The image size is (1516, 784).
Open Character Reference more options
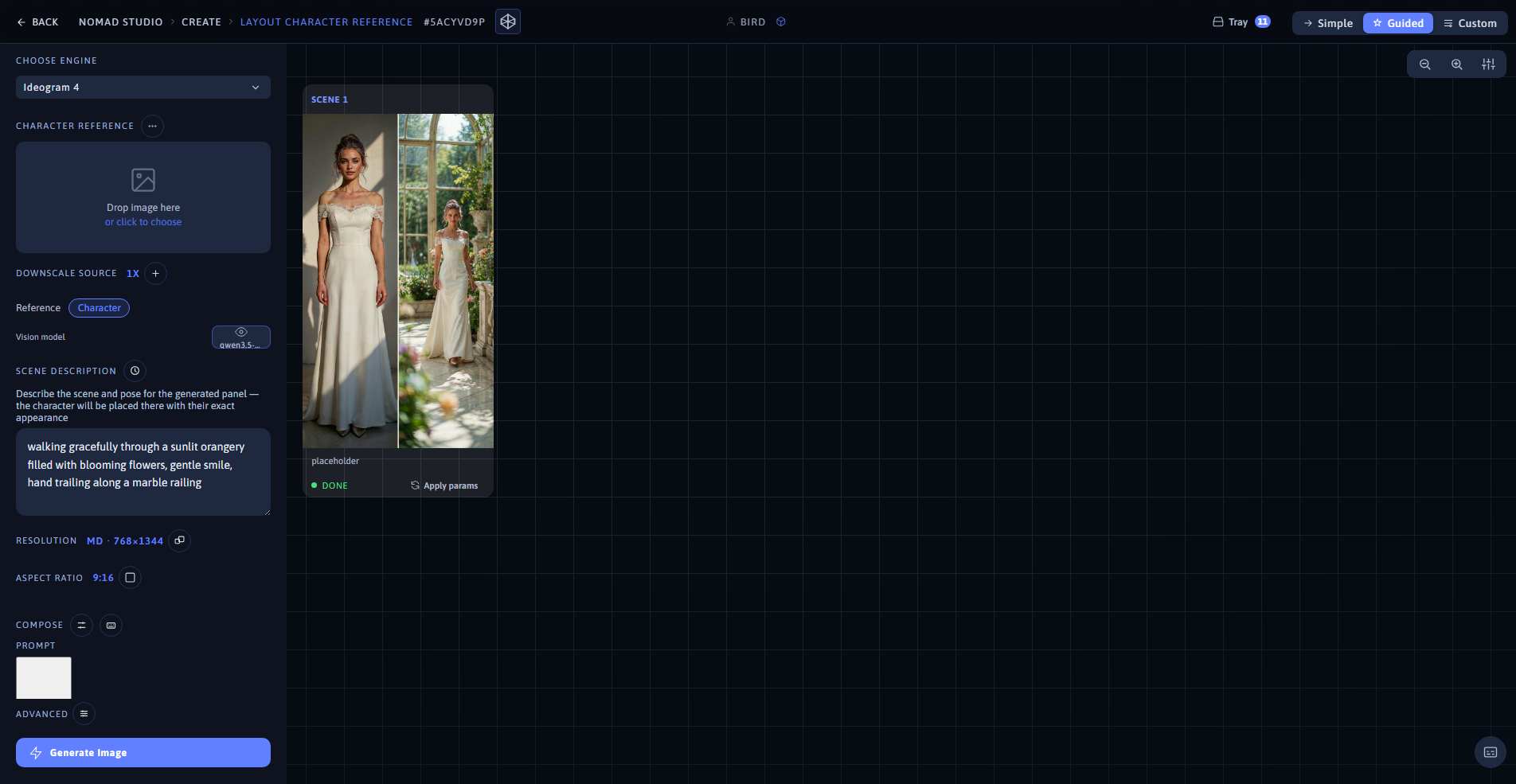tap(152, 126)
